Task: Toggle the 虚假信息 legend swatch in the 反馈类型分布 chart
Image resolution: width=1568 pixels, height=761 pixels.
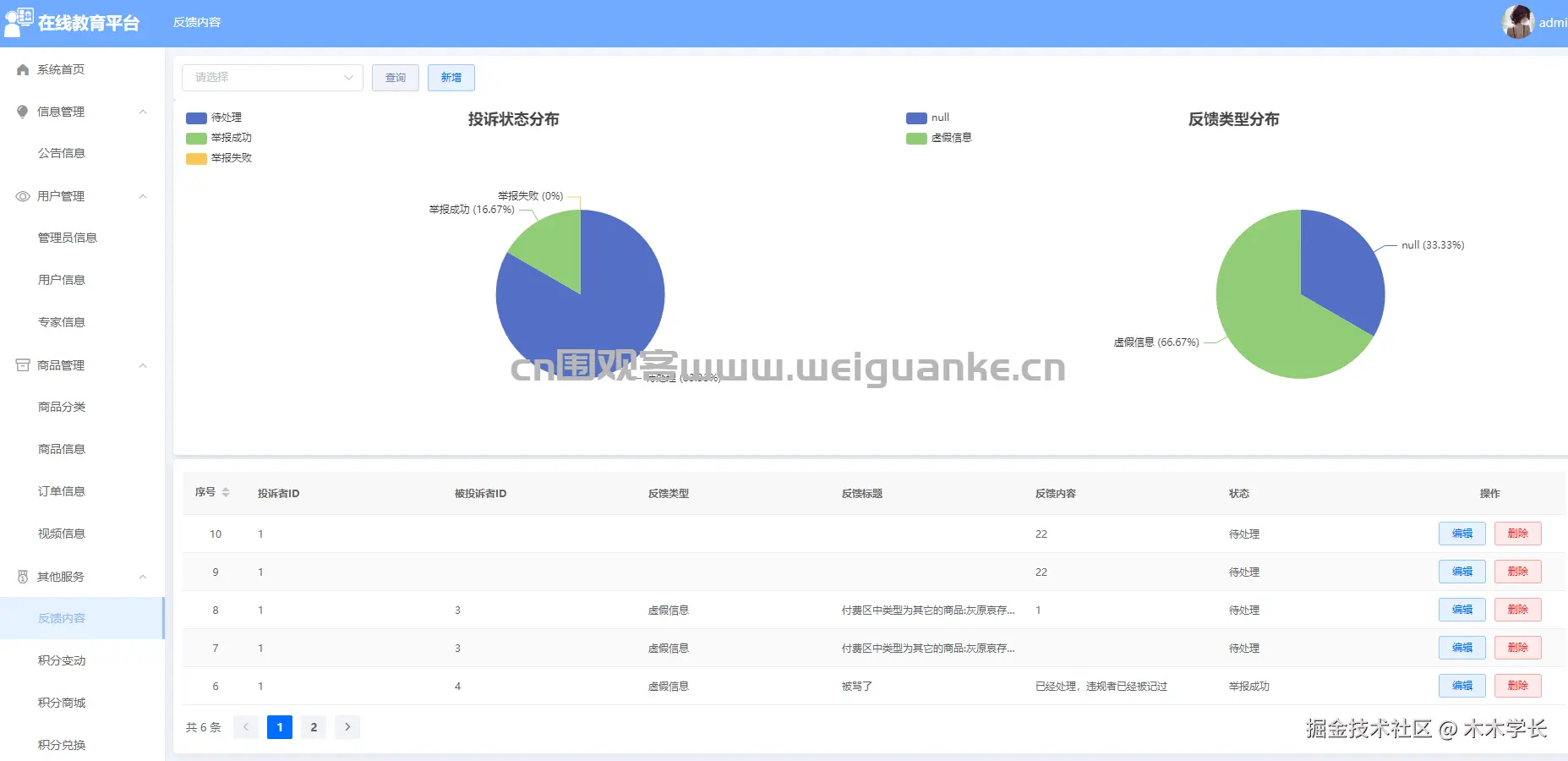Action: pos(916,139)
